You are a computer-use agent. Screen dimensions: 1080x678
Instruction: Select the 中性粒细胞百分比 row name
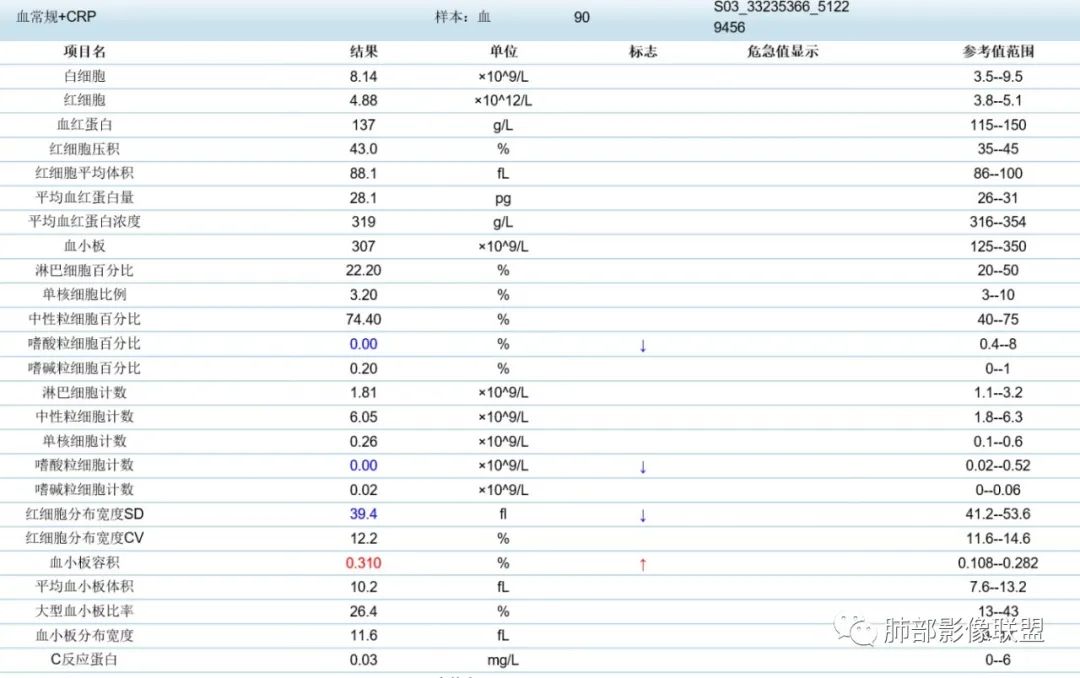pyautogui.click(x=85, y=320)
